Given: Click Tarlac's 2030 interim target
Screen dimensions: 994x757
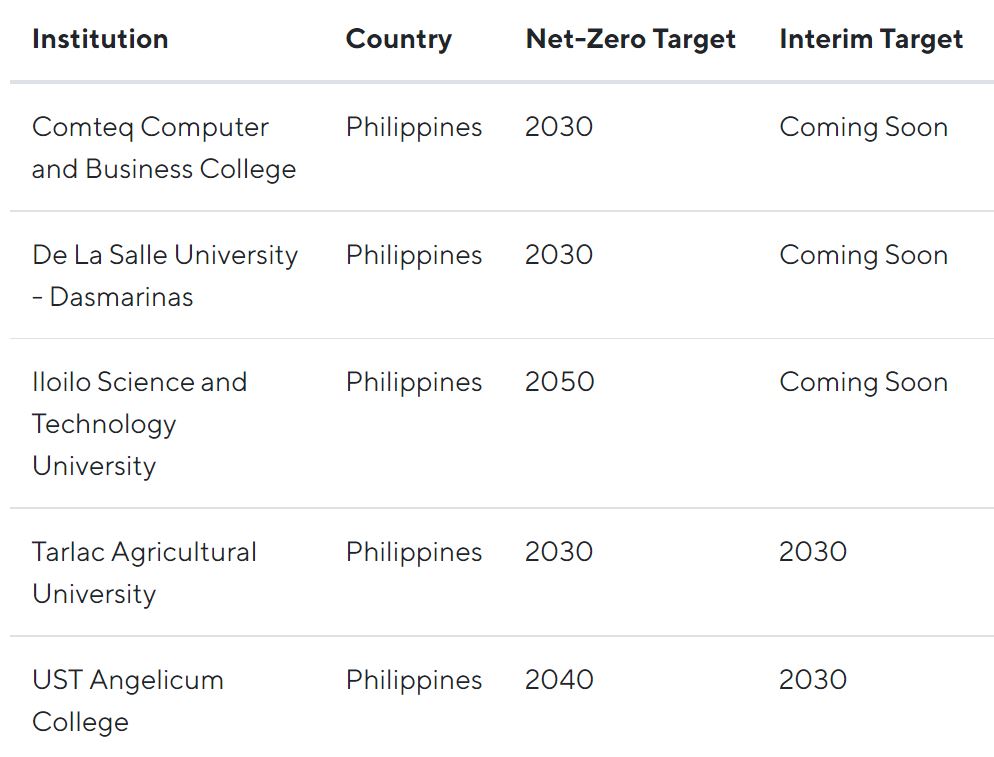Looking at the screenshot, I should pyautogui.click(x=813, y=552).
